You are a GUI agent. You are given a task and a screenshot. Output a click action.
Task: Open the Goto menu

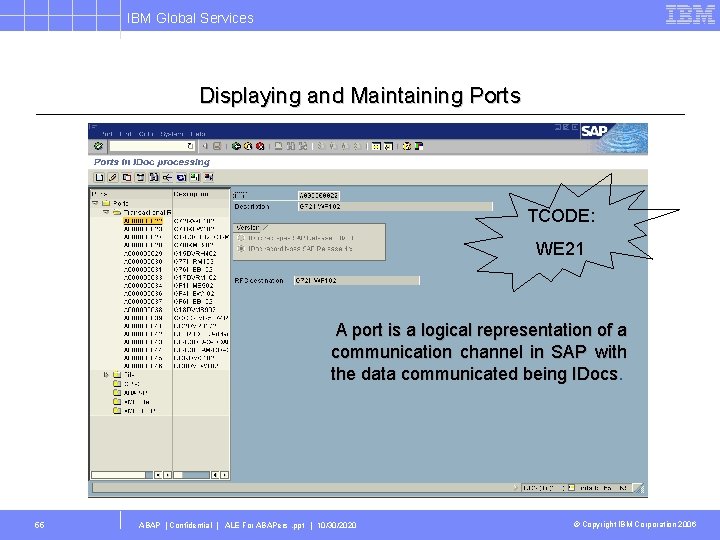[146, 134]
